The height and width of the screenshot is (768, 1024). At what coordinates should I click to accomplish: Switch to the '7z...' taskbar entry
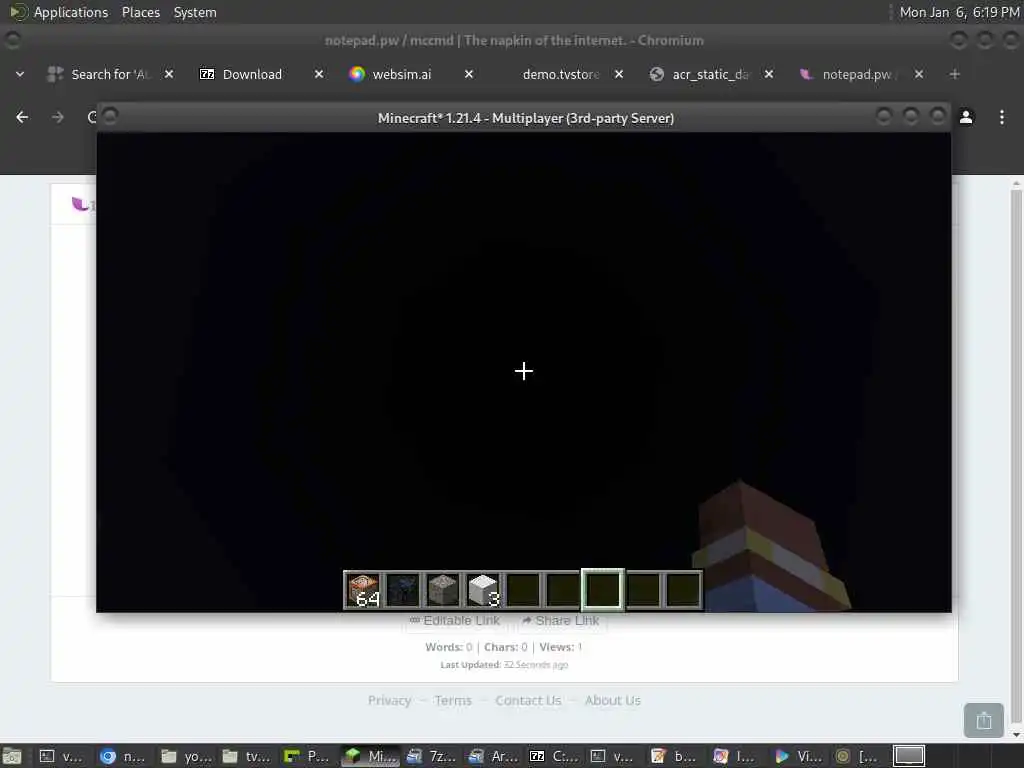pyautogui.click(x=431, y=756)
